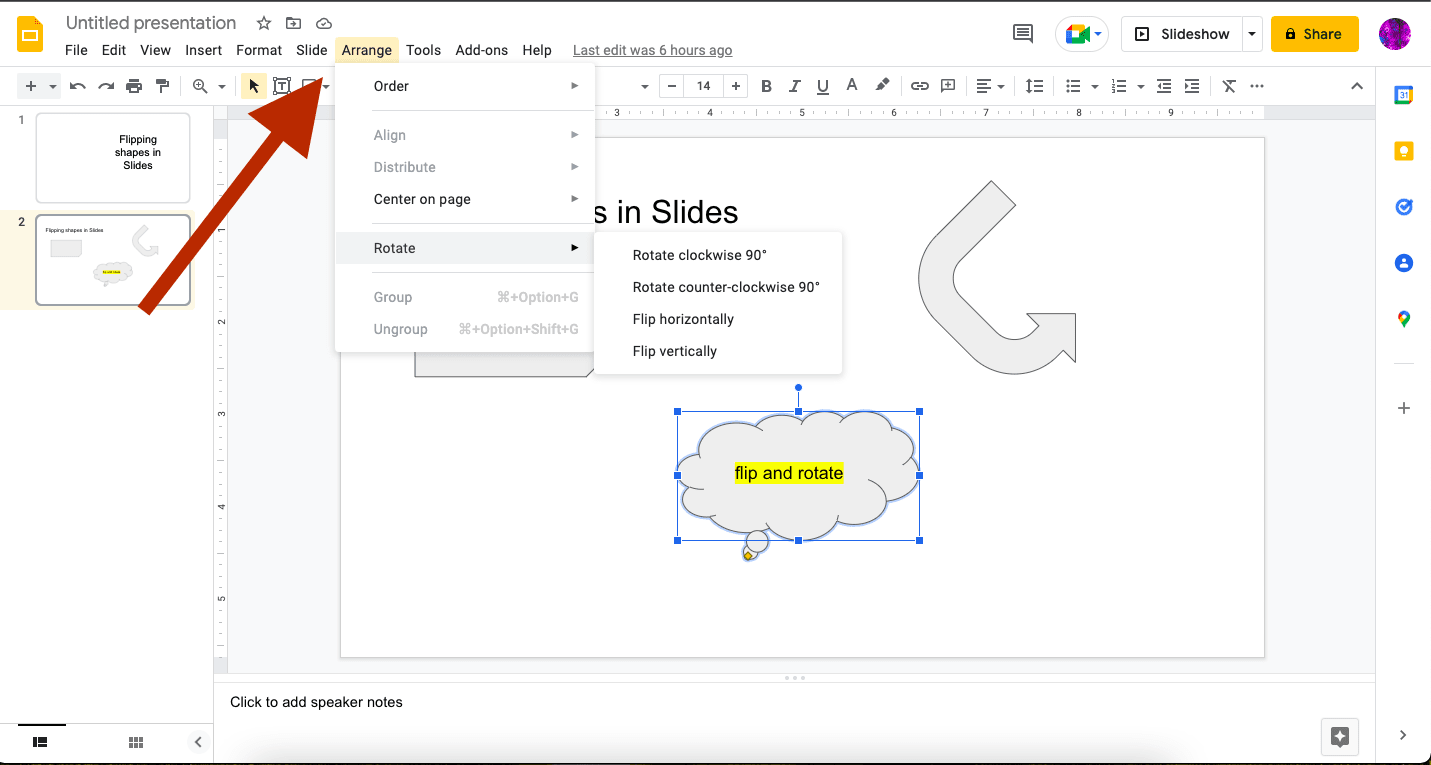Open the text highlight color picker

coord(883,86)
